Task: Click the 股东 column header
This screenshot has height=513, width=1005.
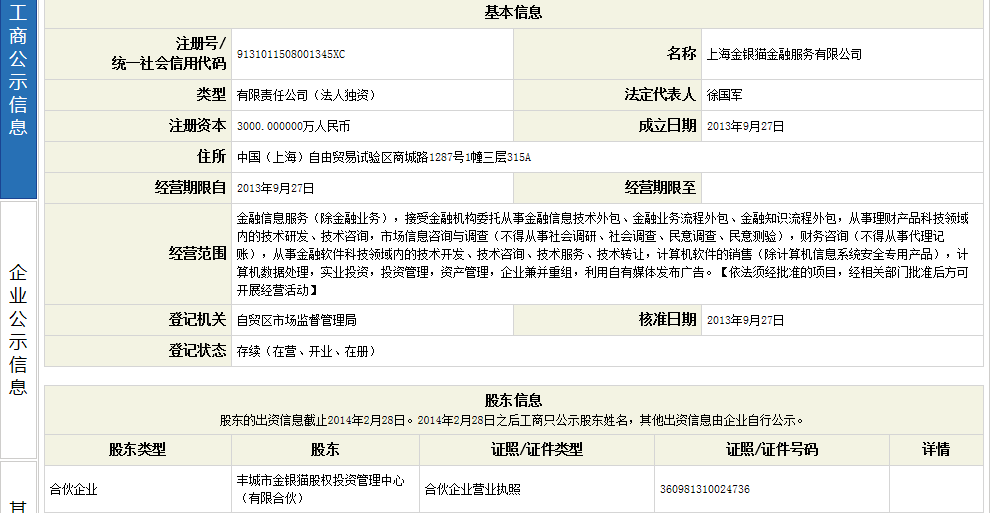Action: pyautogui.click(x=325, y=450)
